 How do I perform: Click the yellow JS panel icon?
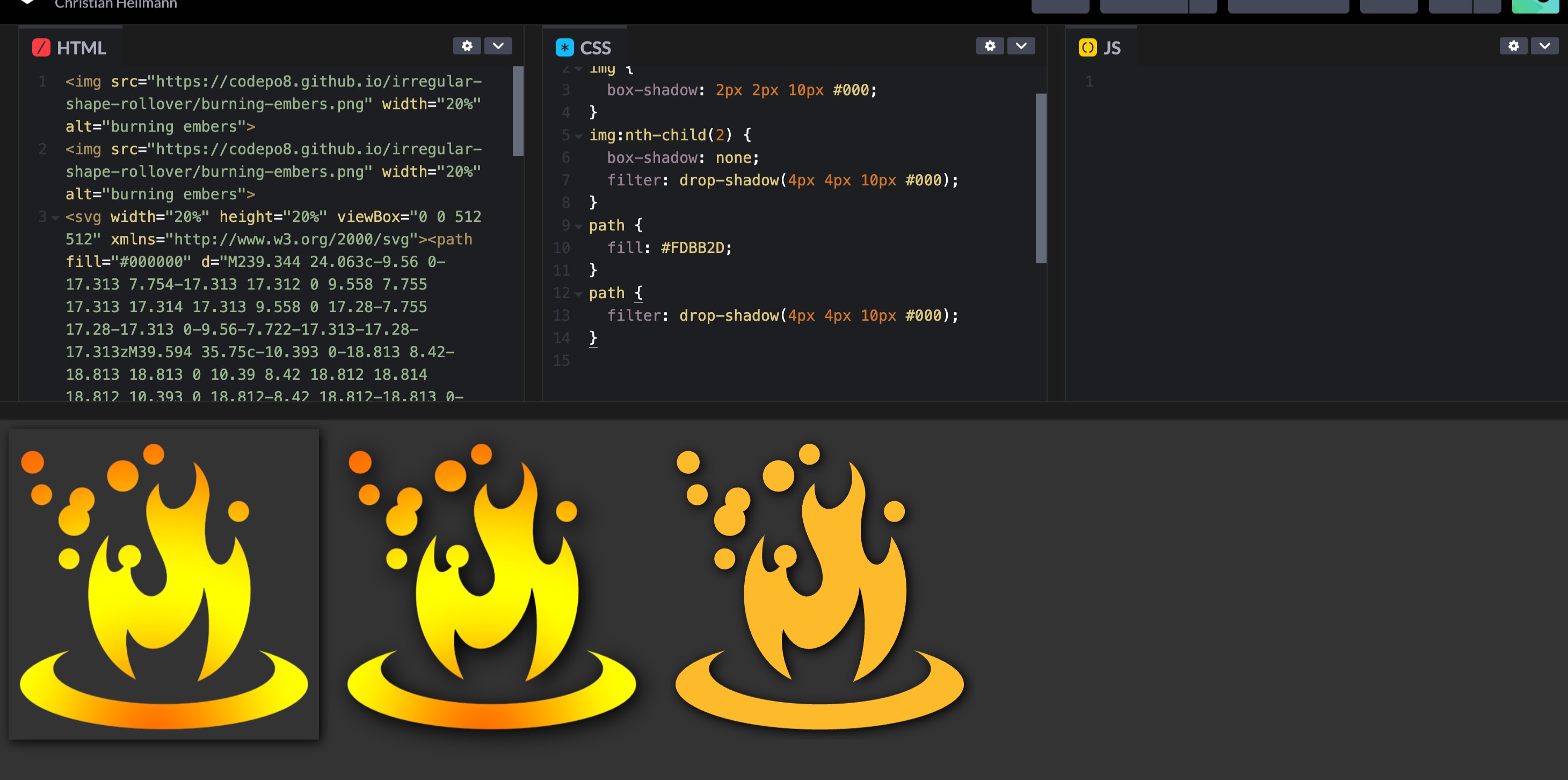[1087, 47]
